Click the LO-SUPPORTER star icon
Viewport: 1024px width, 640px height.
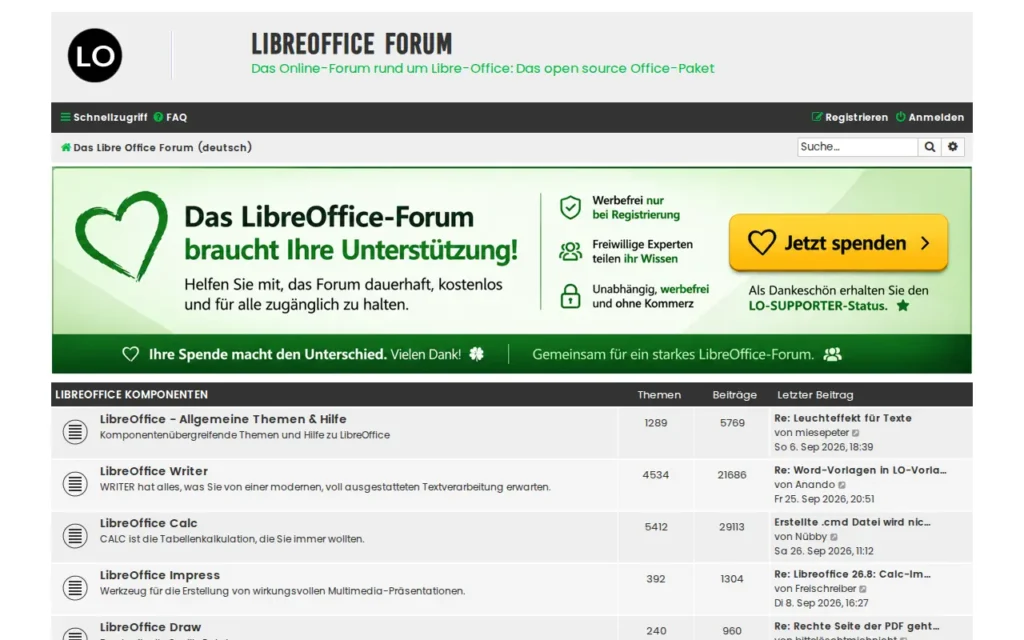[903, 306]
